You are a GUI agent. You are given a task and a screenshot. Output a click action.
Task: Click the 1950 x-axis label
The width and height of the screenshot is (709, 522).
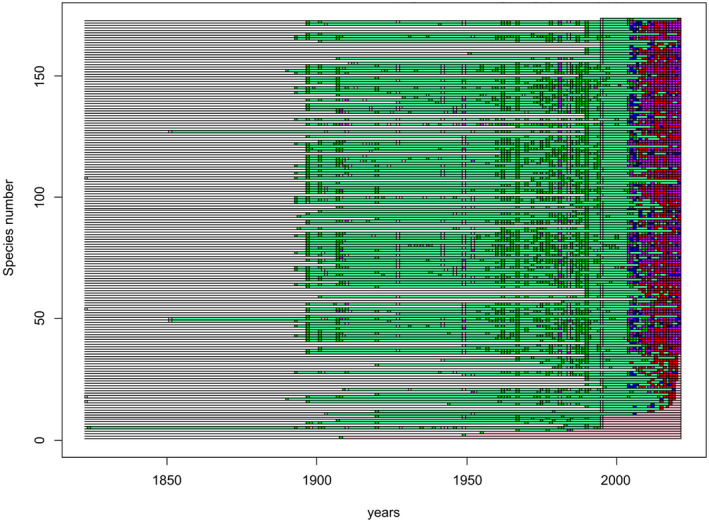click(467, 480)
